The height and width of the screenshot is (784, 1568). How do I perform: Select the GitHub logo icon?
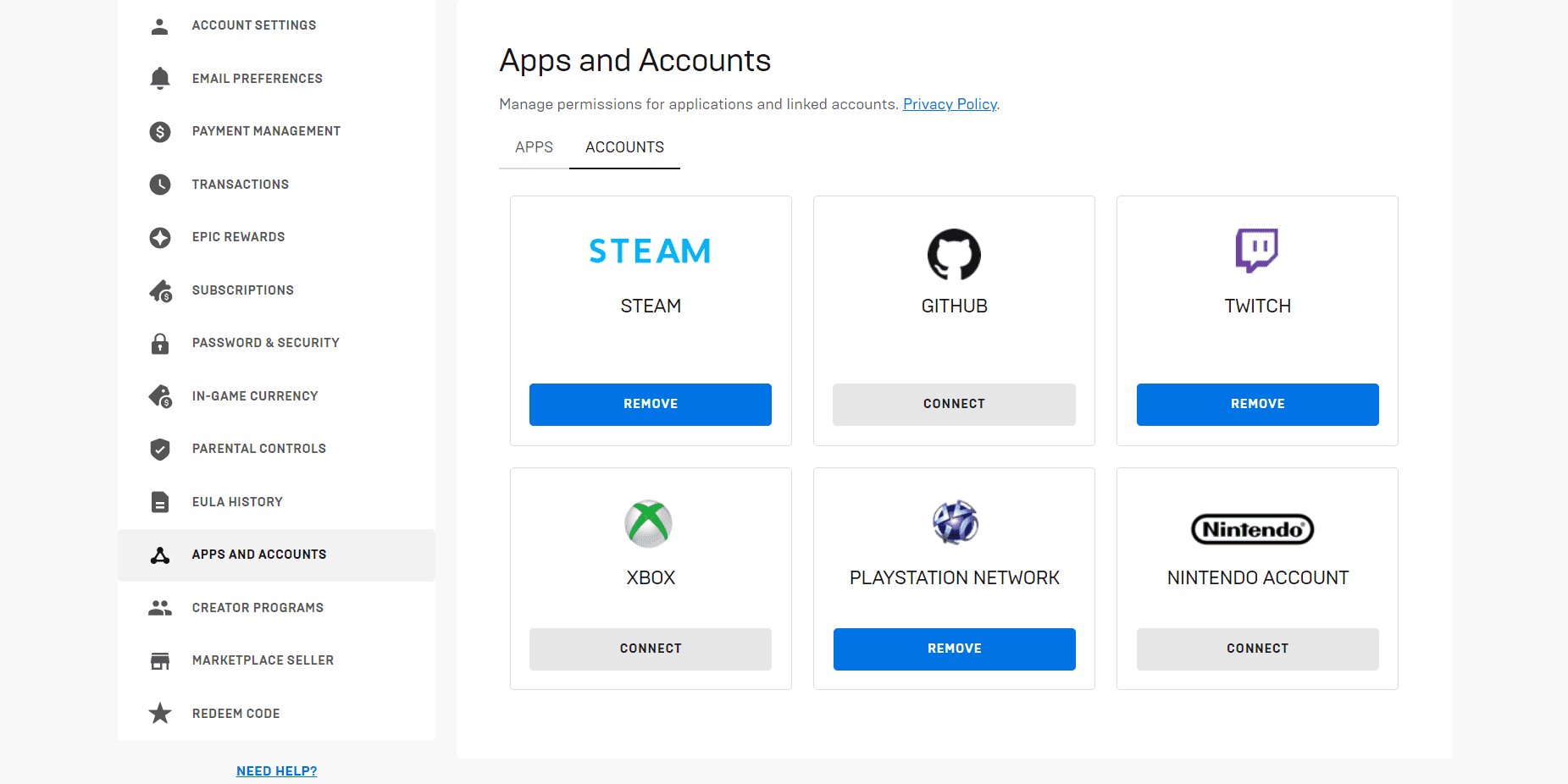click(954, 254)
